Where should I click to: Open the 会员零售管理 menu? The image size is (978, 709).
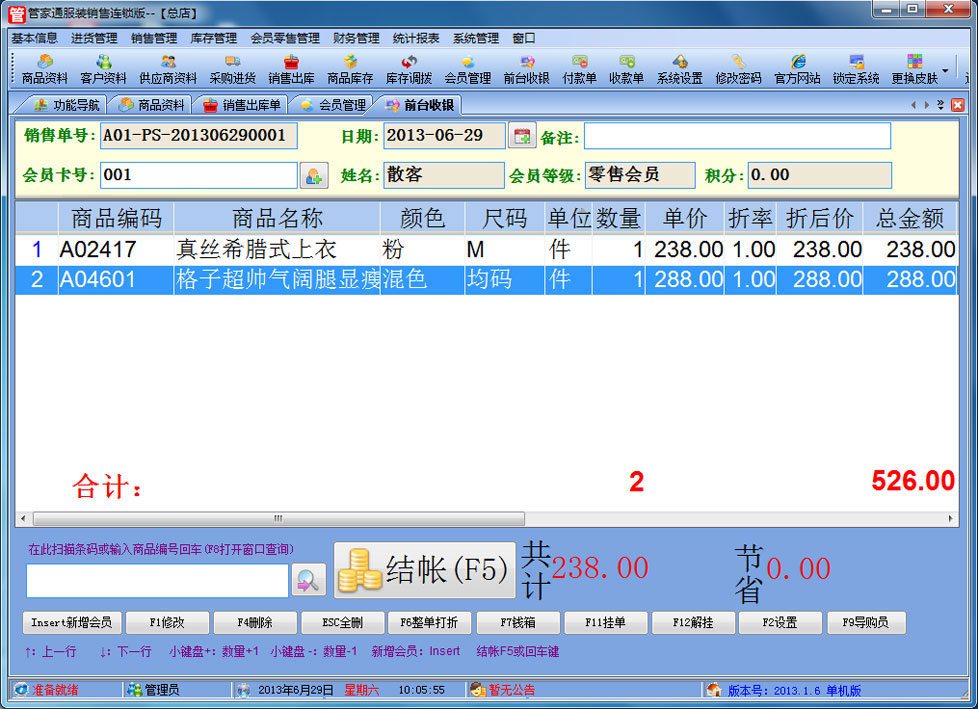pos(284,38)
